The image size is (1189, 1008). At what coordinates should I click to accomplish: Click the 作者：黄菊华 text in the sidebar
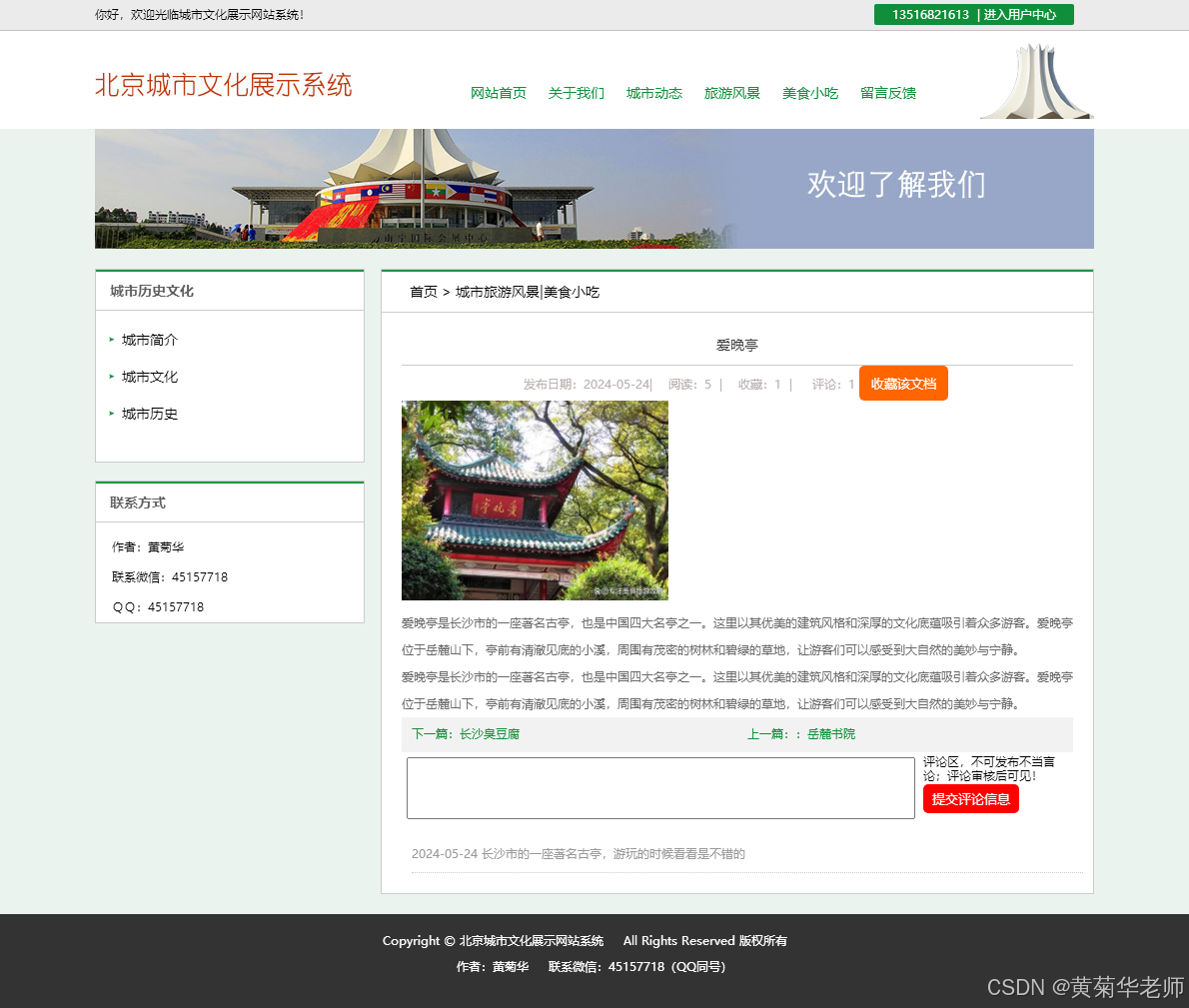[148, 547]
